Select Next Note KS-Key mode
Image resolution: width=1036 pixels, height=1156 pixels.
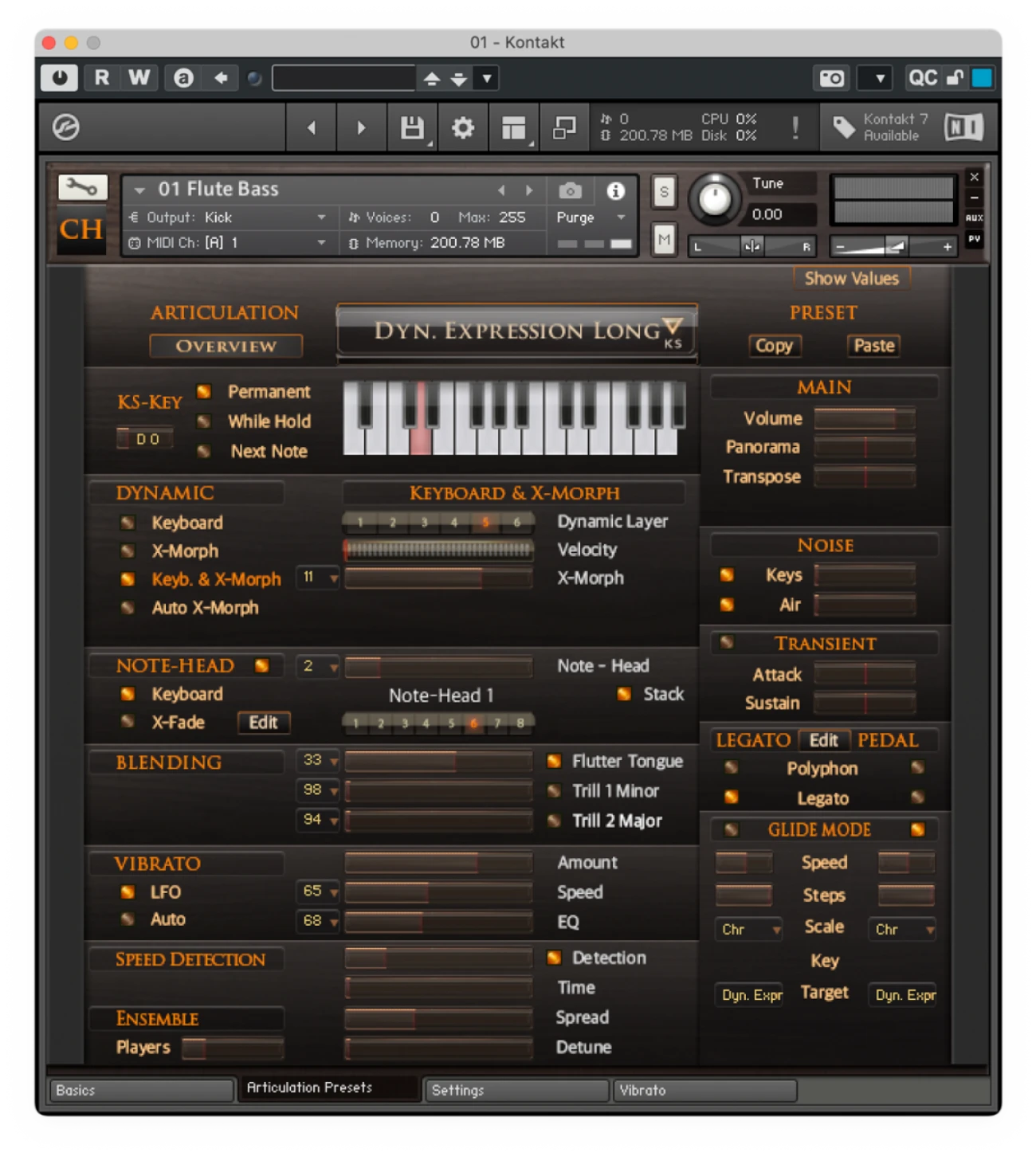[204, 451]
